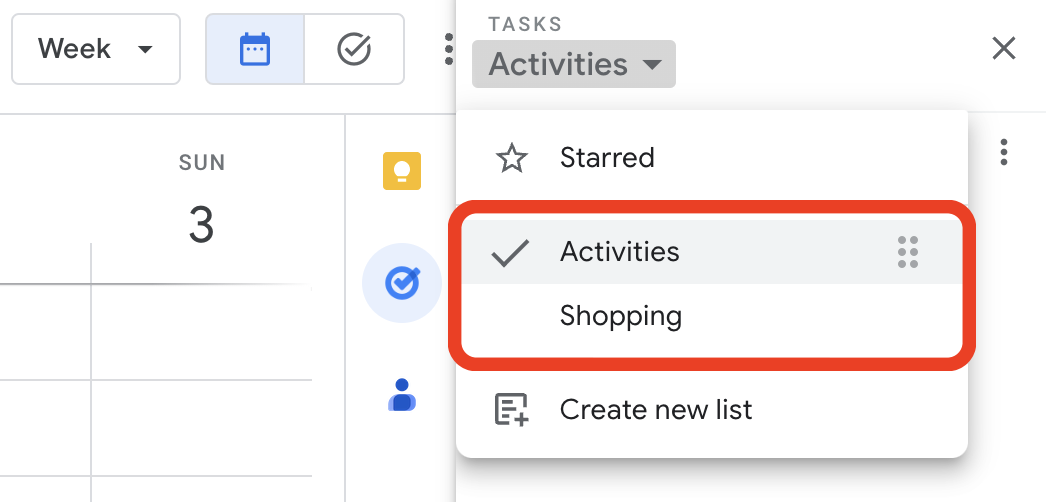Open Google Keep side panel icon
This screenshot has height=502, width=1046.
coord(402,171)
